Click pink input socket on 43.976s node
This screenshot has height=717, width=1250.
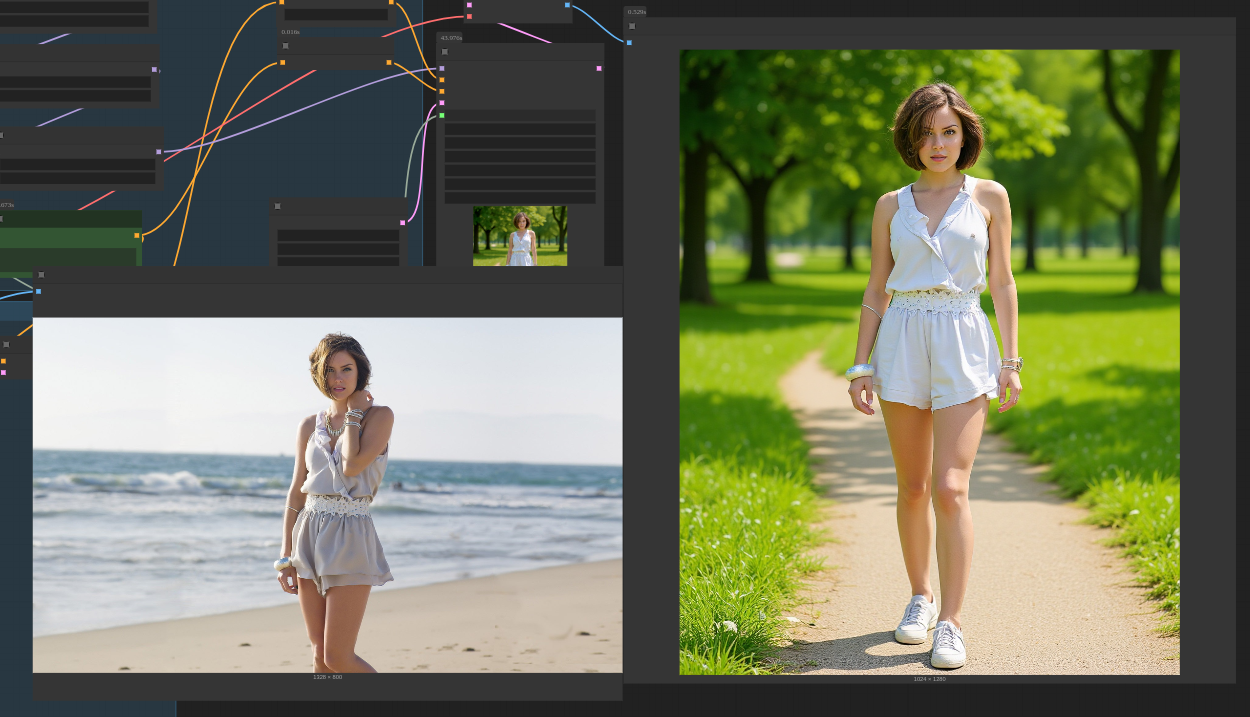point(441,103)
